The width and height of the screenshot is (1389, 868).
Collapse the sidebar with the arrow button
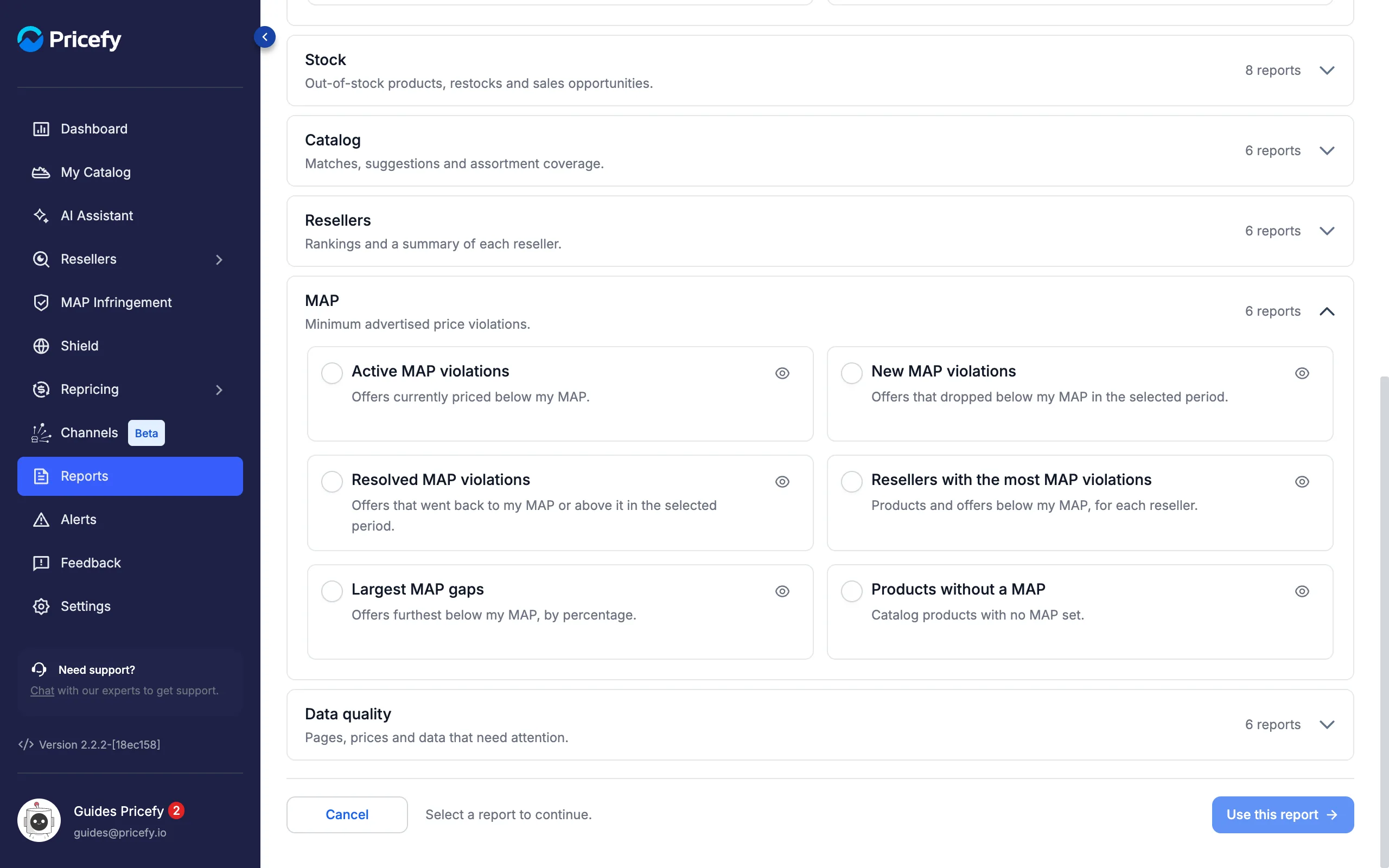(x=265, y=37)
